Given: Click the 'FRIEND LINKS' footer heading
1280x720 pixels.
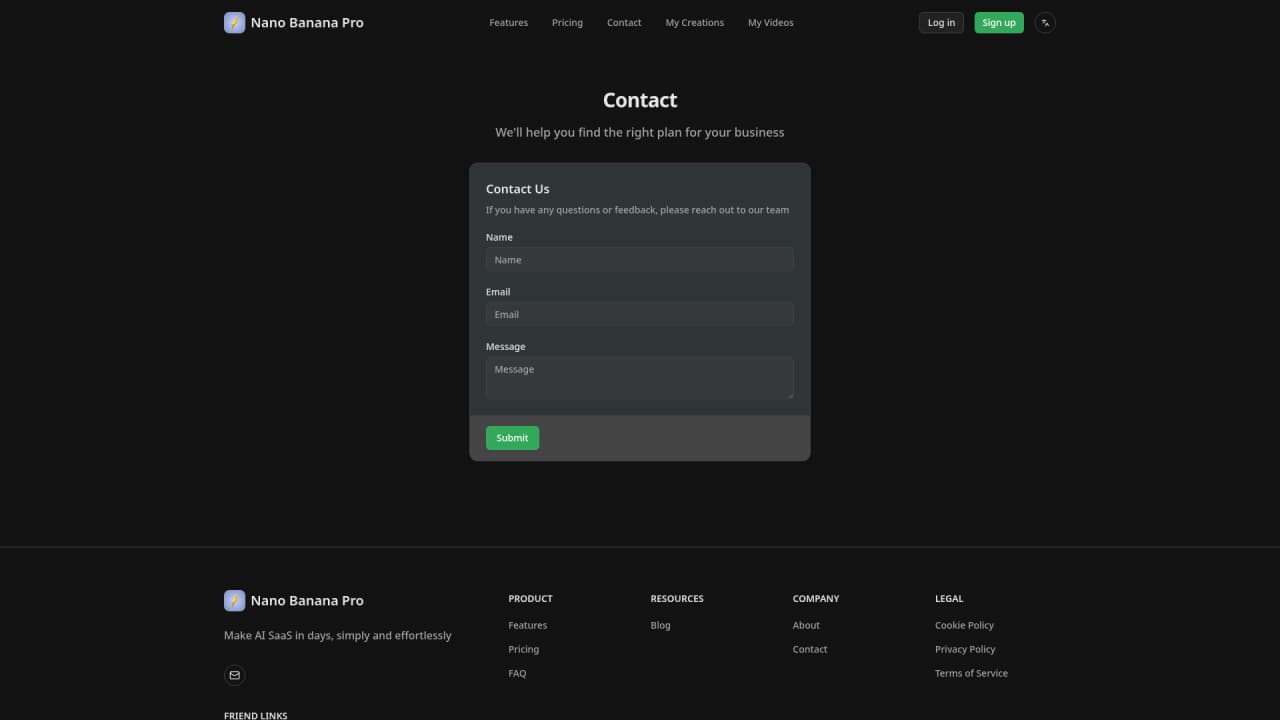Looking at the screenshot, I should tap(255, 716).
